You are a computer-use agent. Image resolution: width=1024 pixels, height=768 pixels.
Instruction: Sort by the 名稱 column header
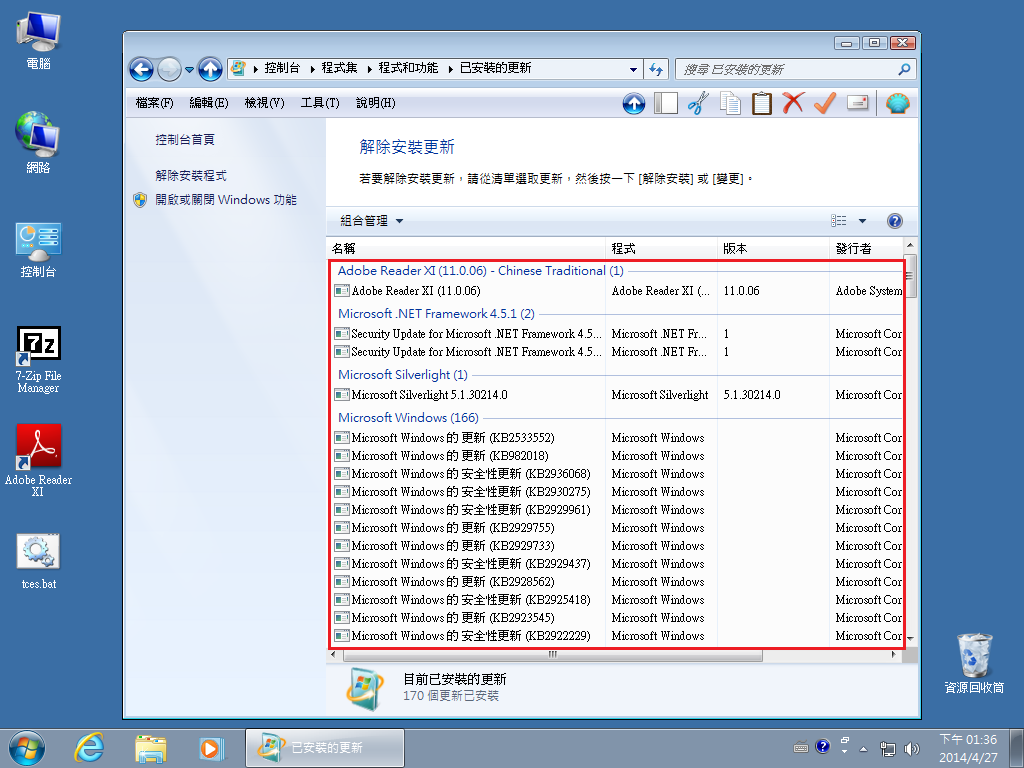(x=466, y=248)
